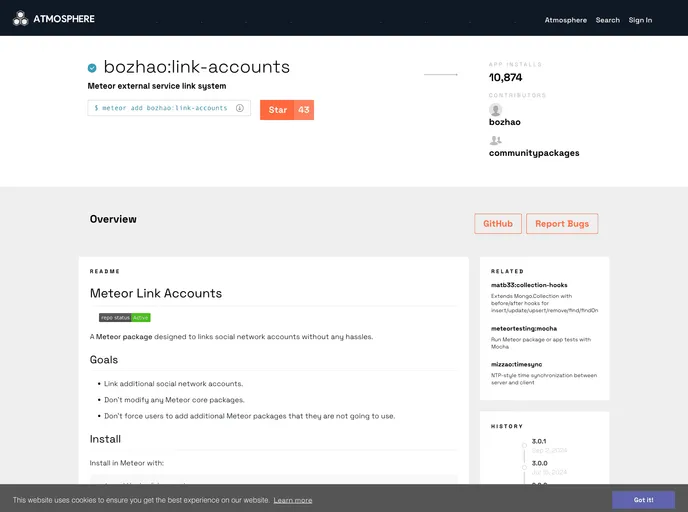Click the Meteor Link Accounts readme heading
The width and height of the screenshot is (688, 512).
[156, 293]
